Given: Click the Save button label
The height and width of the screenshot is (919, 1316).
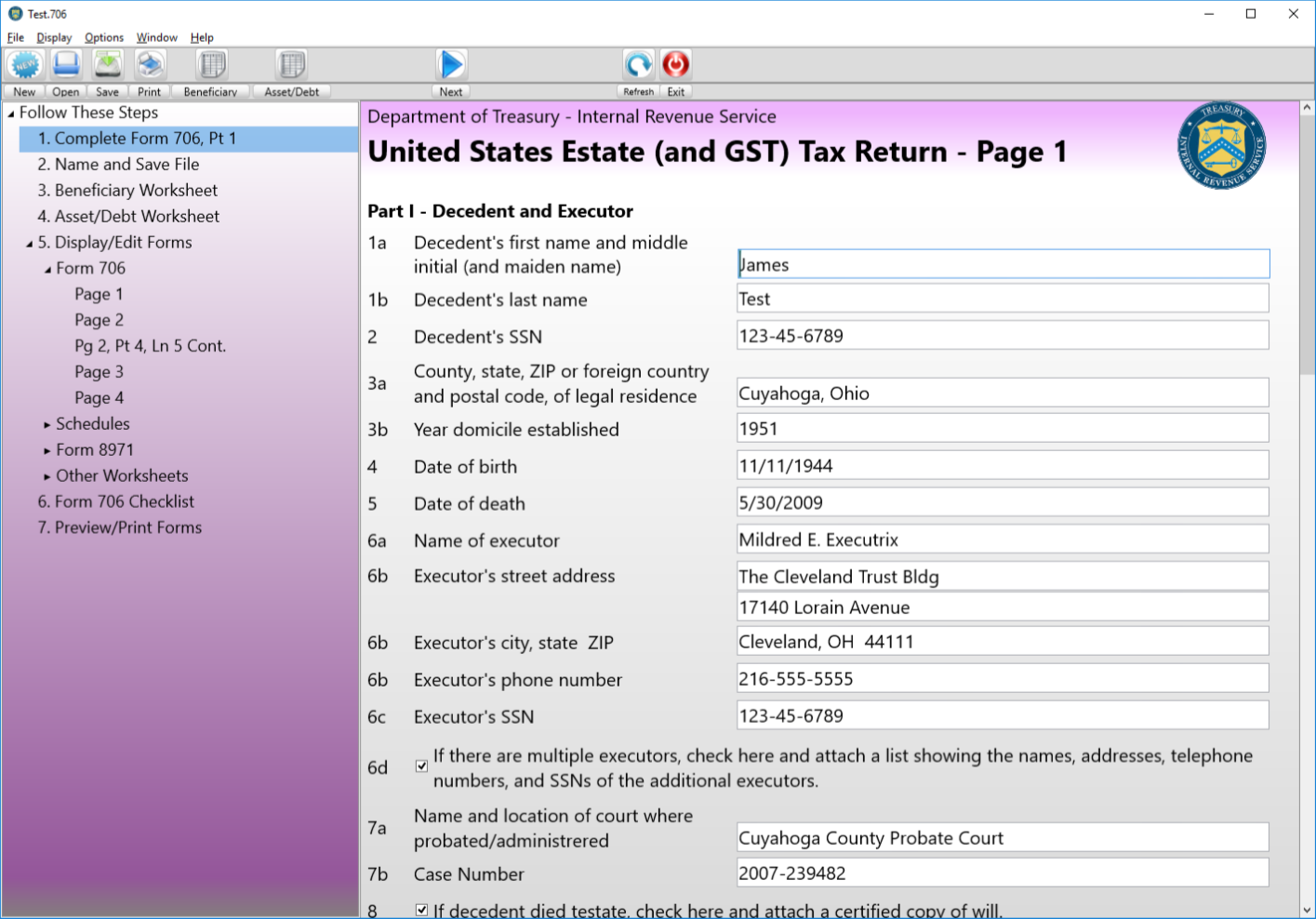Looking at the screenshot, I should [x=108, y=92].
